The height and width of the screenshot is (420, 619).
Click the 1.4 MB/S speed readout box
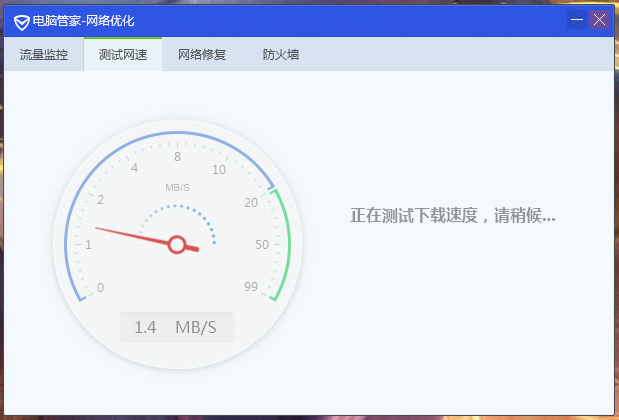(176, 327)
